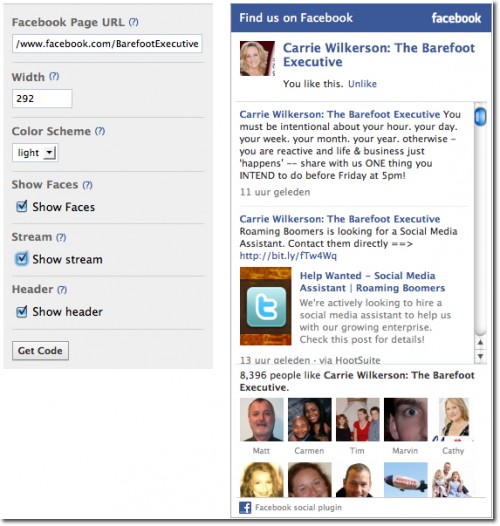The height and width of the screenshot is (526, 500).
Task: Click the Facebook Page URL input field
Action: click(107, 44)
